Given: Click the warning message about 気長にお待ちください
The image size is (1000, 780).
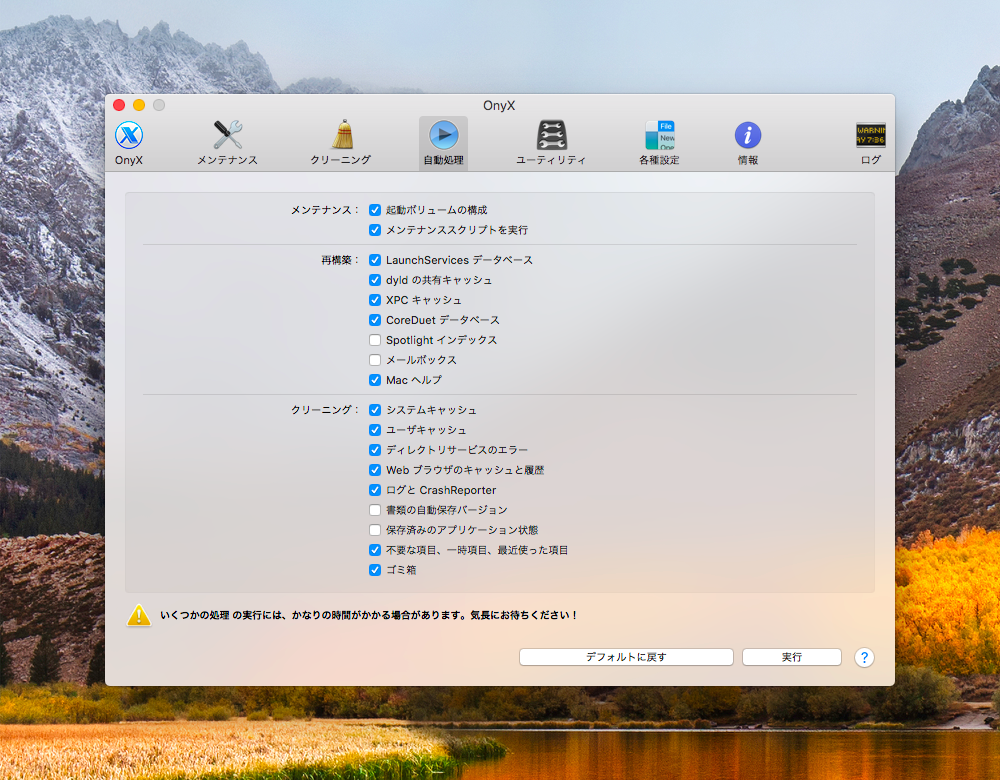Looking at the screenshot, I should pyautogui.click(x=368, y=615).
